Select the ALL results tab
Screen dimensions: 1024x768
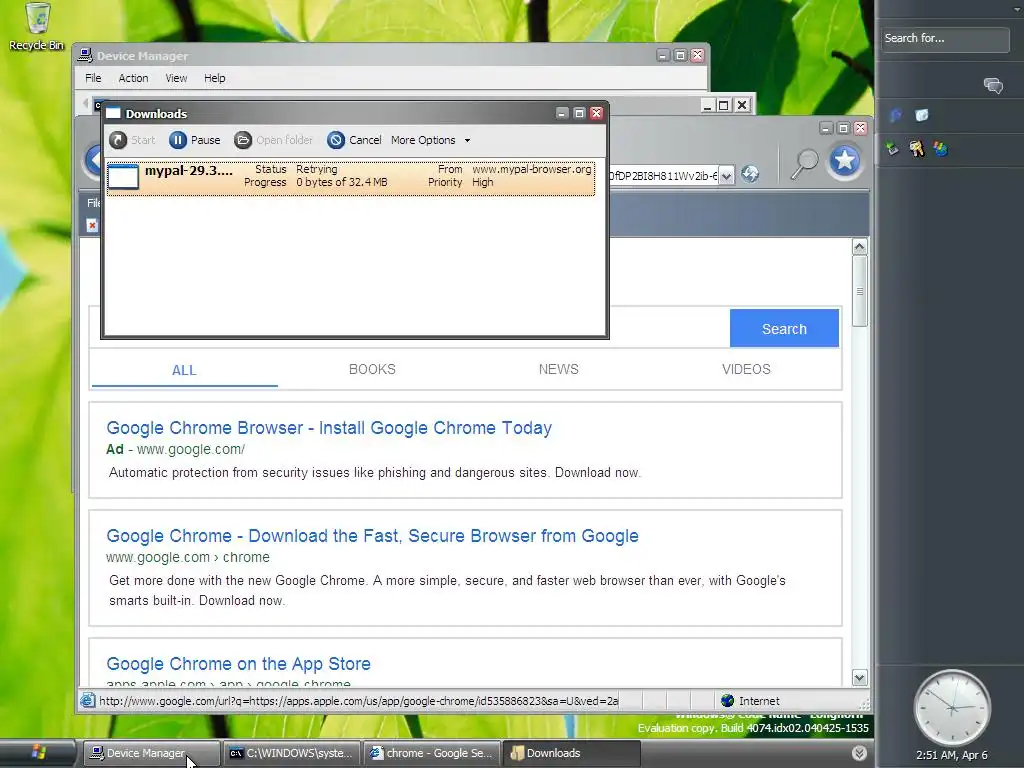(184, 370)
